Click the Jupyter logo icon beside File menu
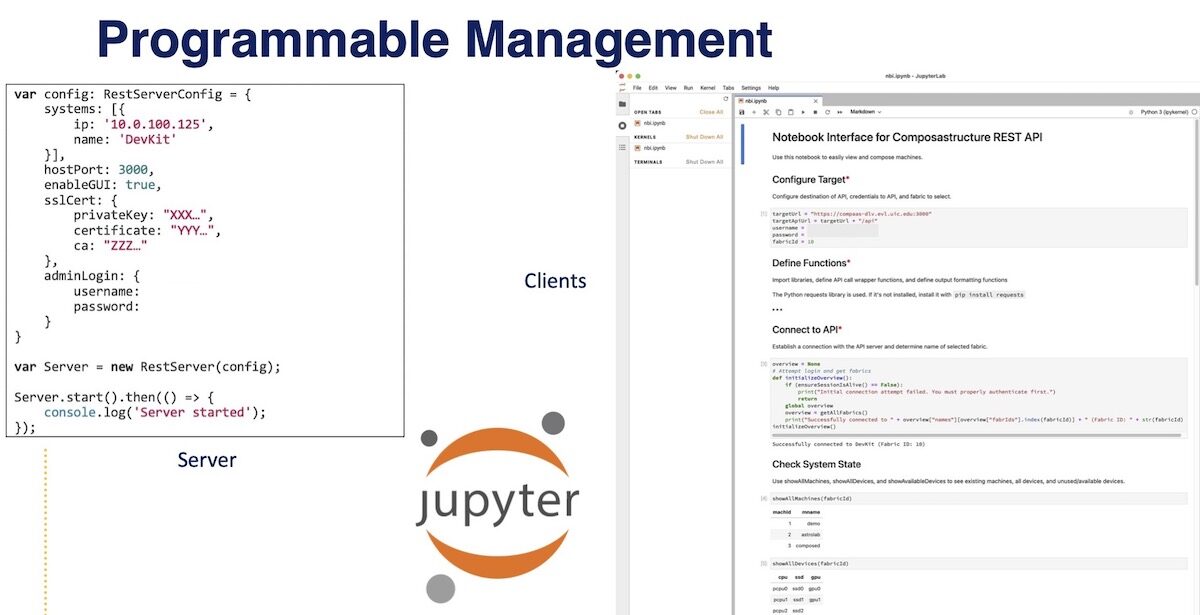The width and height of the screenshot is (1200, 615). pos(622,88)
